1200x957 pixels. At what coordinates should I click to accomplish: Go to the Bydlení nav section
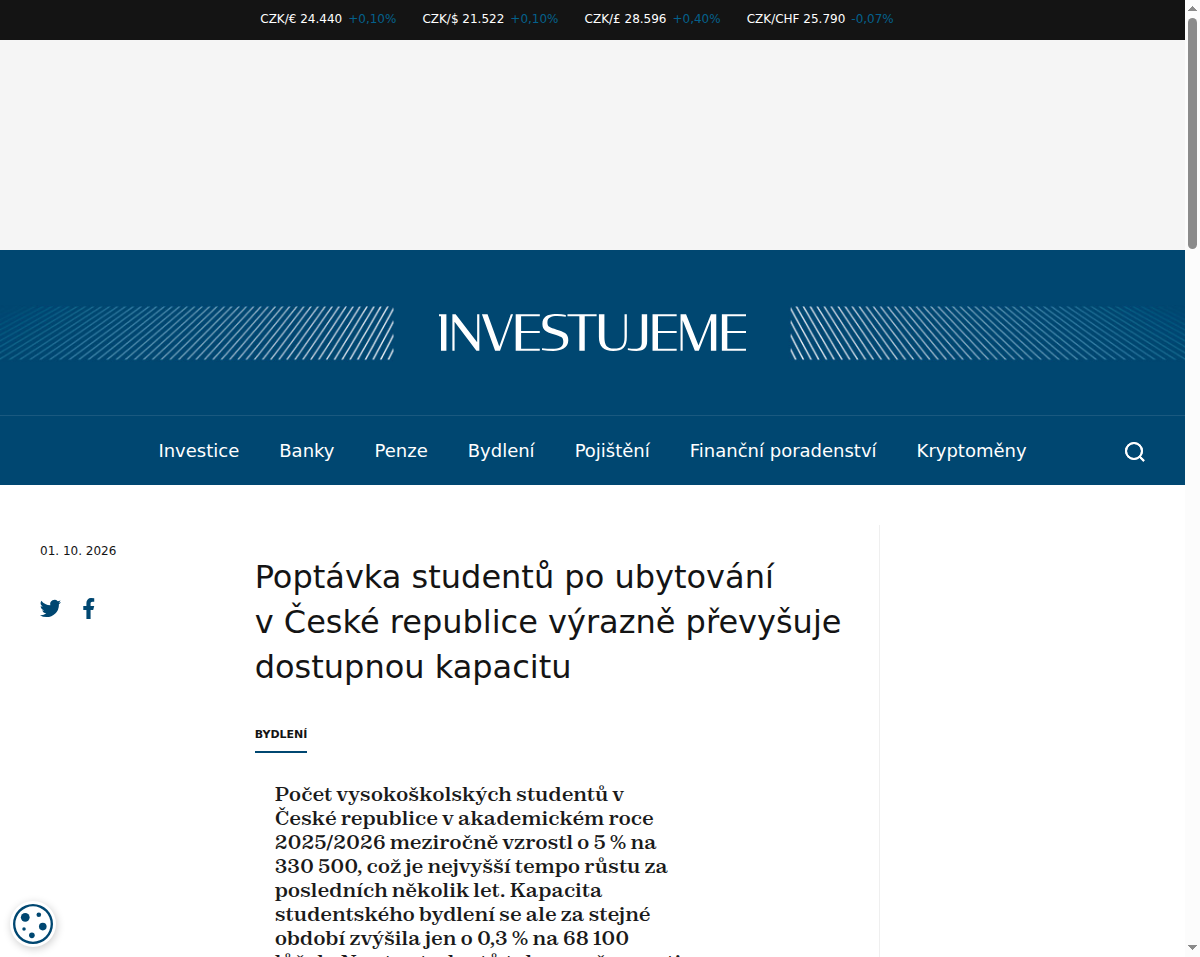[501, 451]
